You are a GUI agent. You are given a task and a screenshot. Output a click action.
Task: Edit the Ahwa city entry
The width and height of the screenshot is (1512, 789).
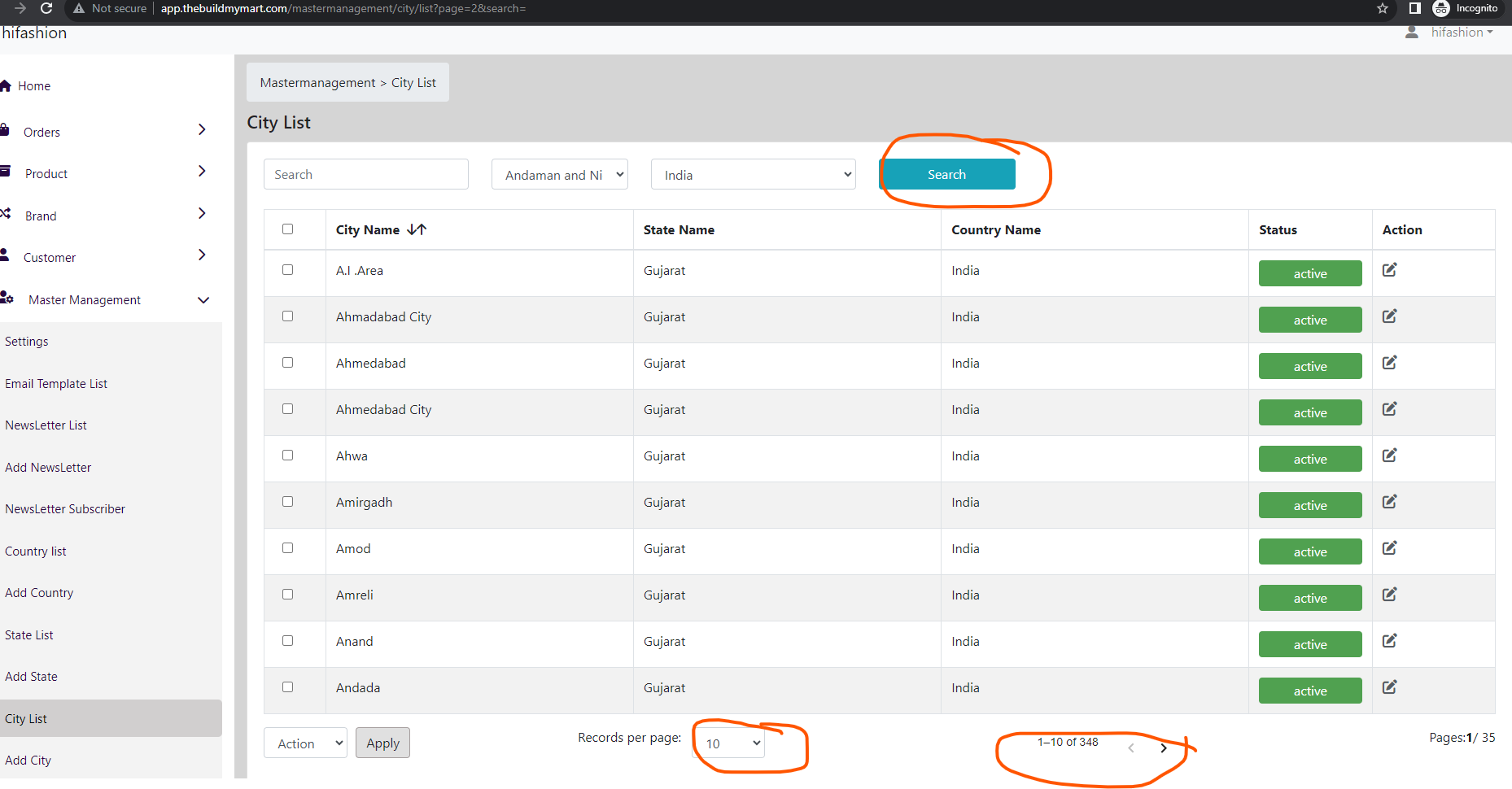(1389, 455)
